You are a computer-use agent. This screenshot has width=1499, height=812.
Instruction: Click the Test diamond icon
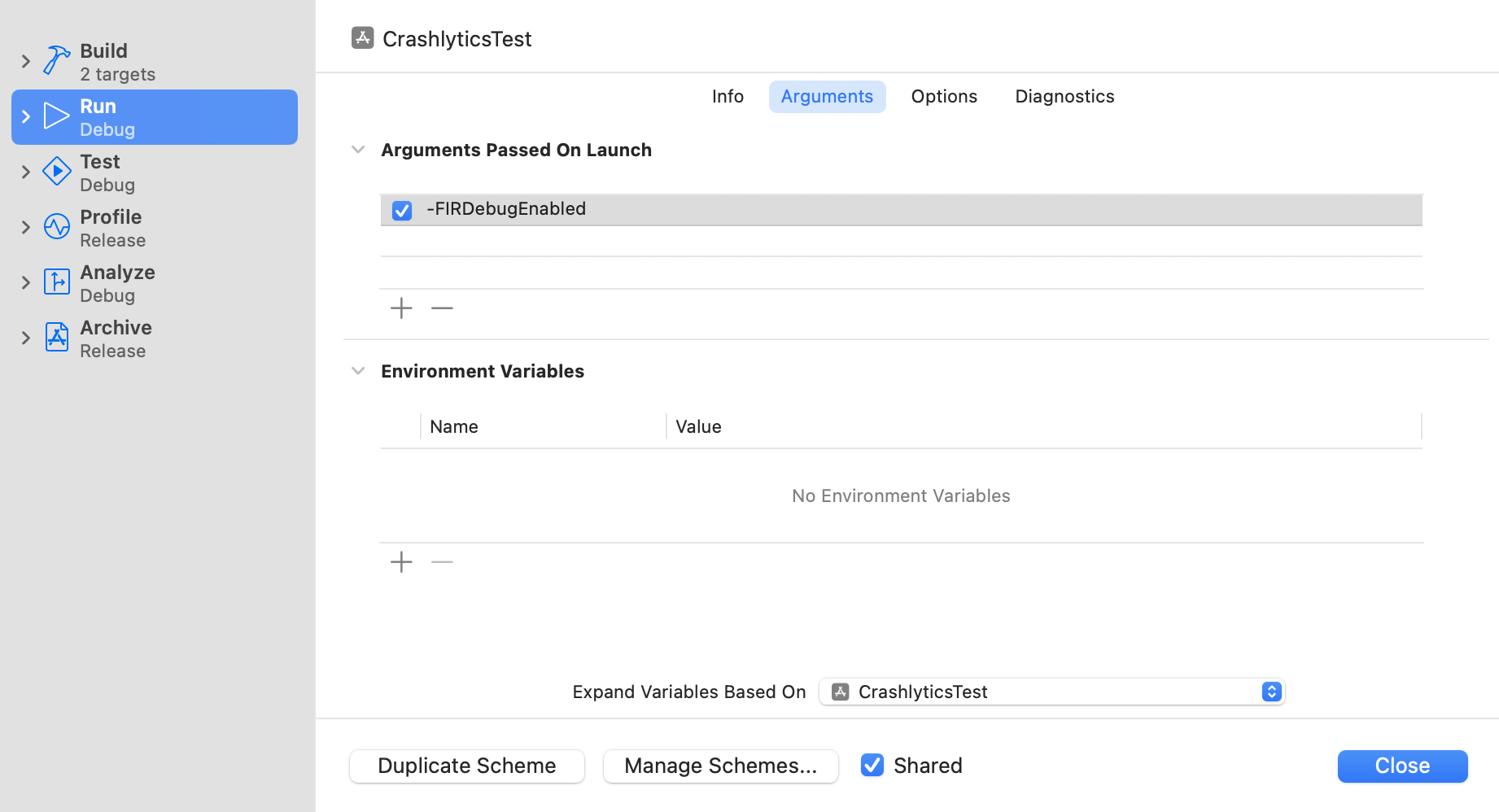[56, 172]
